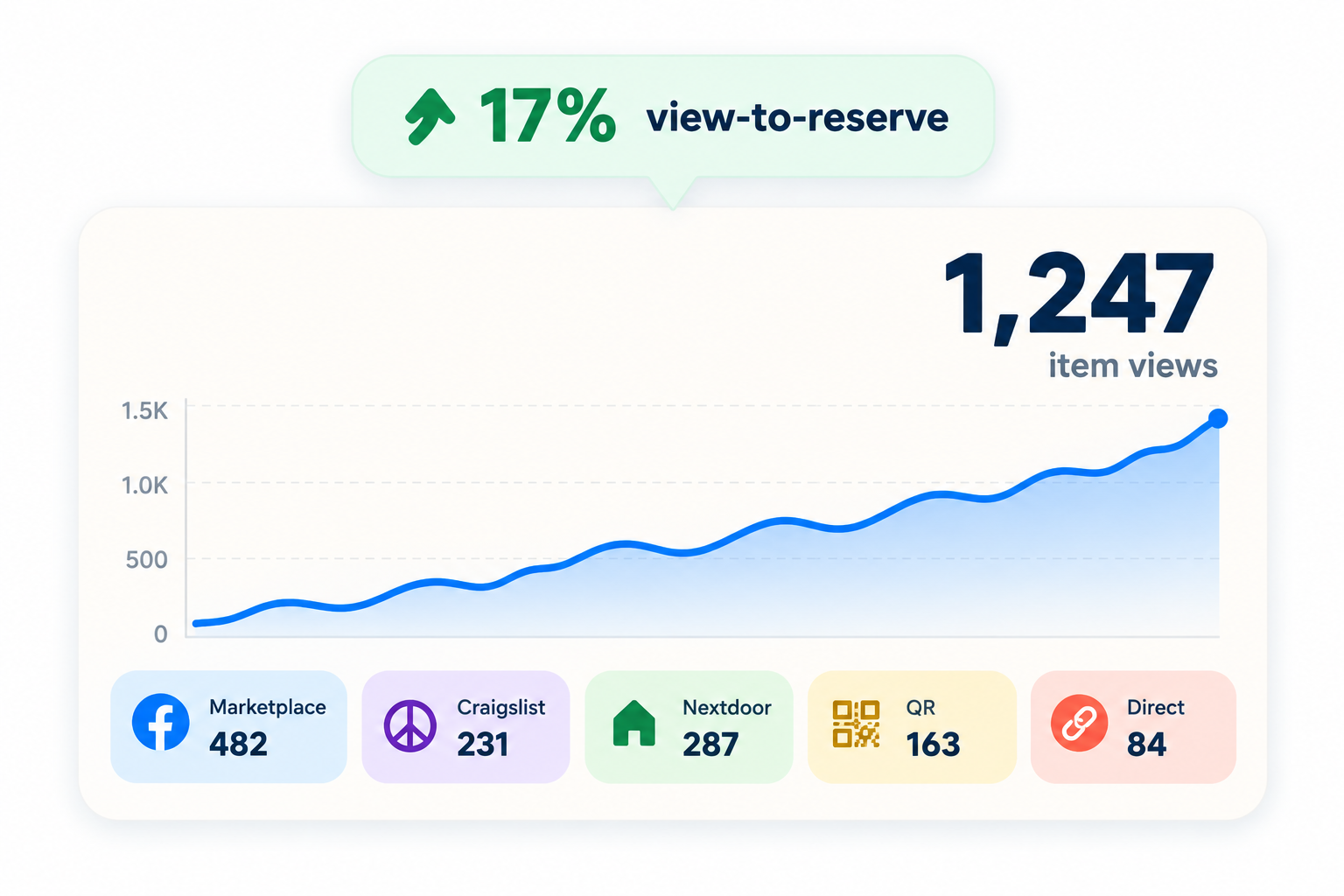Click the Craigslist label text
This screenshot has height=896, width=1344.
[x=501, y=707]
